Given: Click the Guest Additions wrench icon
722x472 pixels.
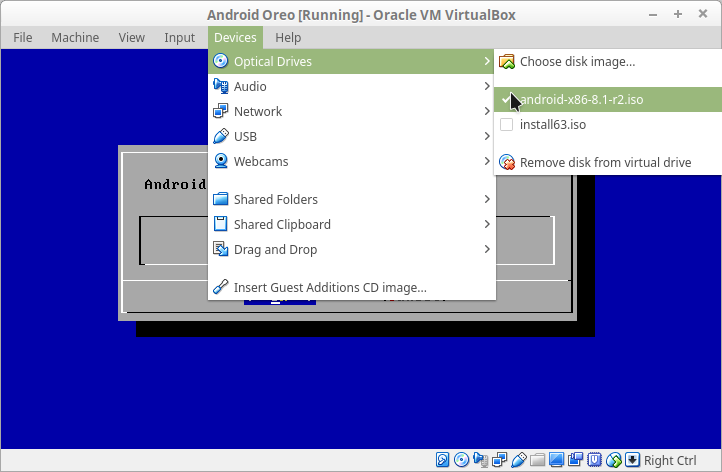Looking at the screenshot, I should tap(221, 287).
